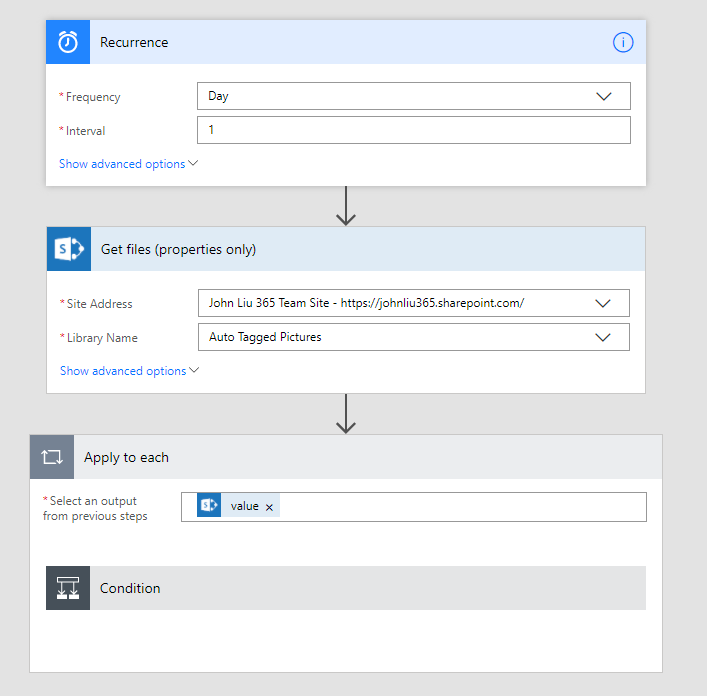Click the Select an output field
The image size is (707, 696).
(460, 507)
